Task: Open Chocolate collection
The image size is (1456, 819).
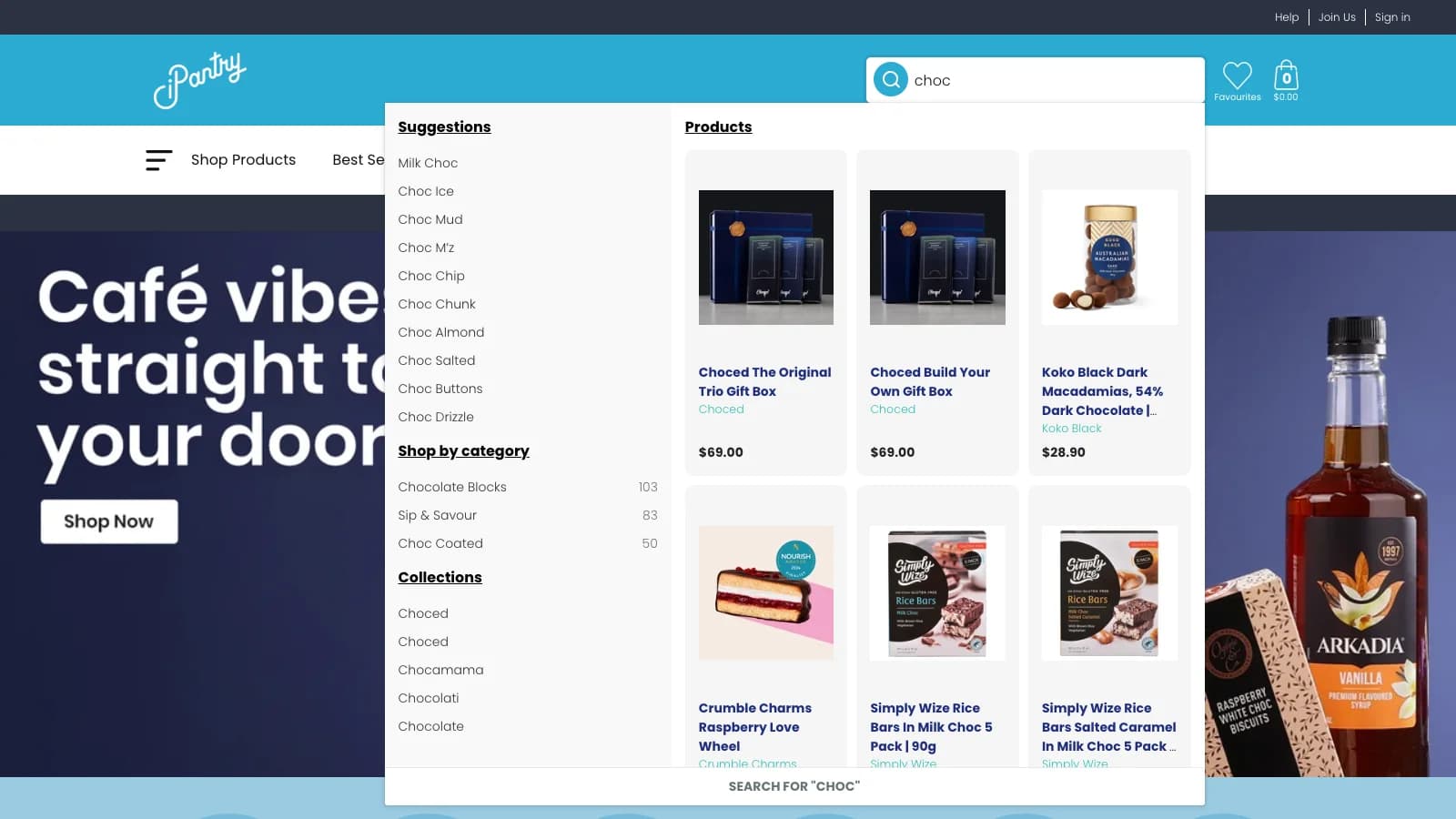Action: click(x=430, y=726)
